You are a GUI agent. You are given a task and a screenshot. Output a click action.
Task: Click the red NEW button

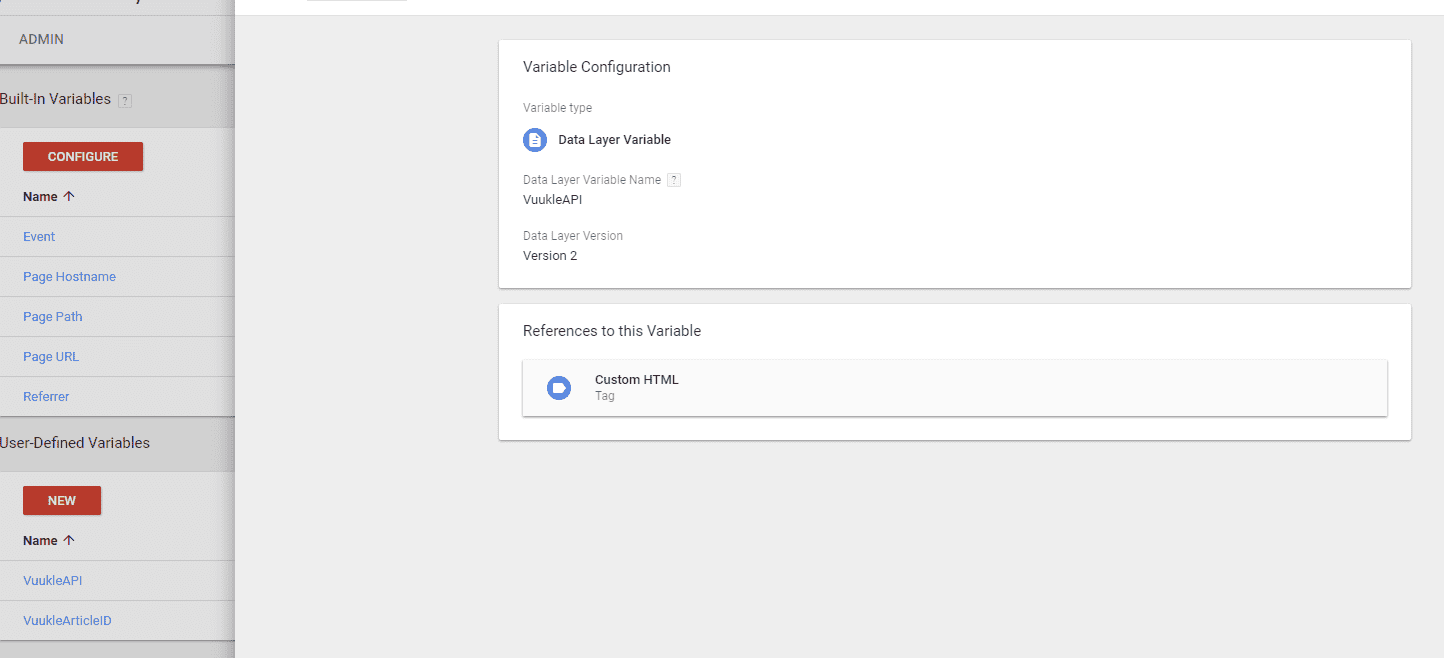(62, 500)
